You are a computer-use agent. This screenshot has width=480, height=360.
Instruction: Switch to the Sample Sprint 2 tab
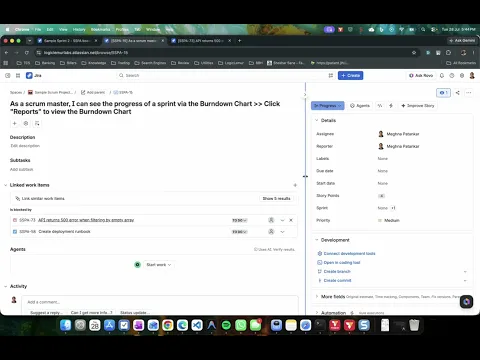[x=66, y=41]
